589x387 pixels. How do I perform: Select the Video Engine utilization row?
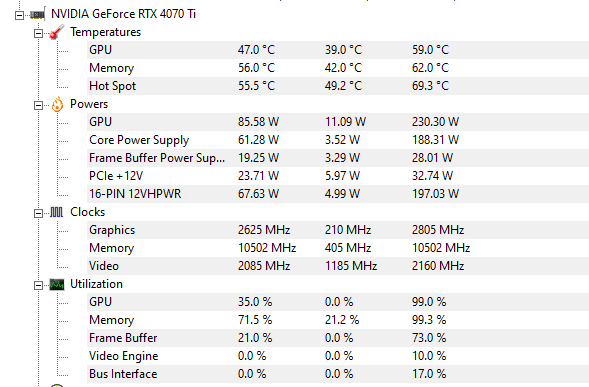click(x=338, y=356)
